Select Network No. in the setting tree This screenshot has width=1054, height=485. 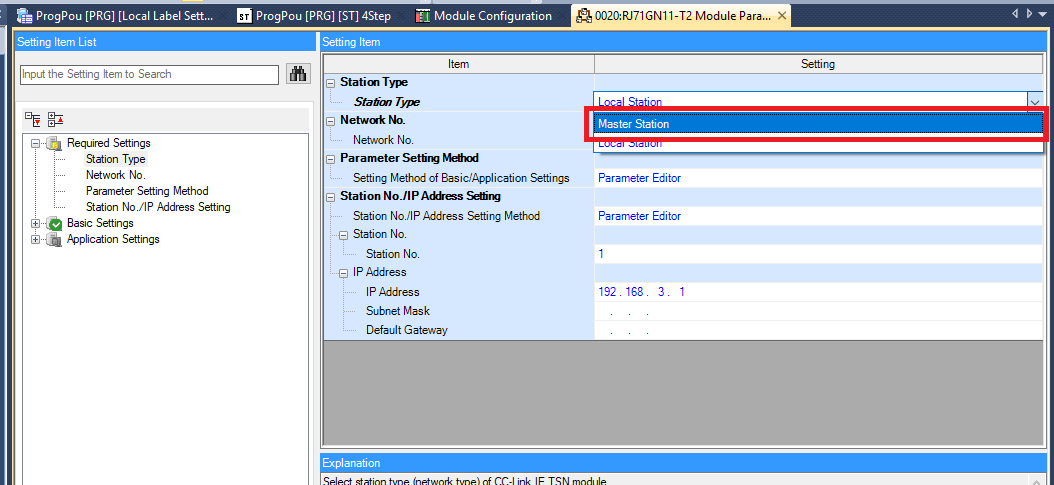point(116,175)
